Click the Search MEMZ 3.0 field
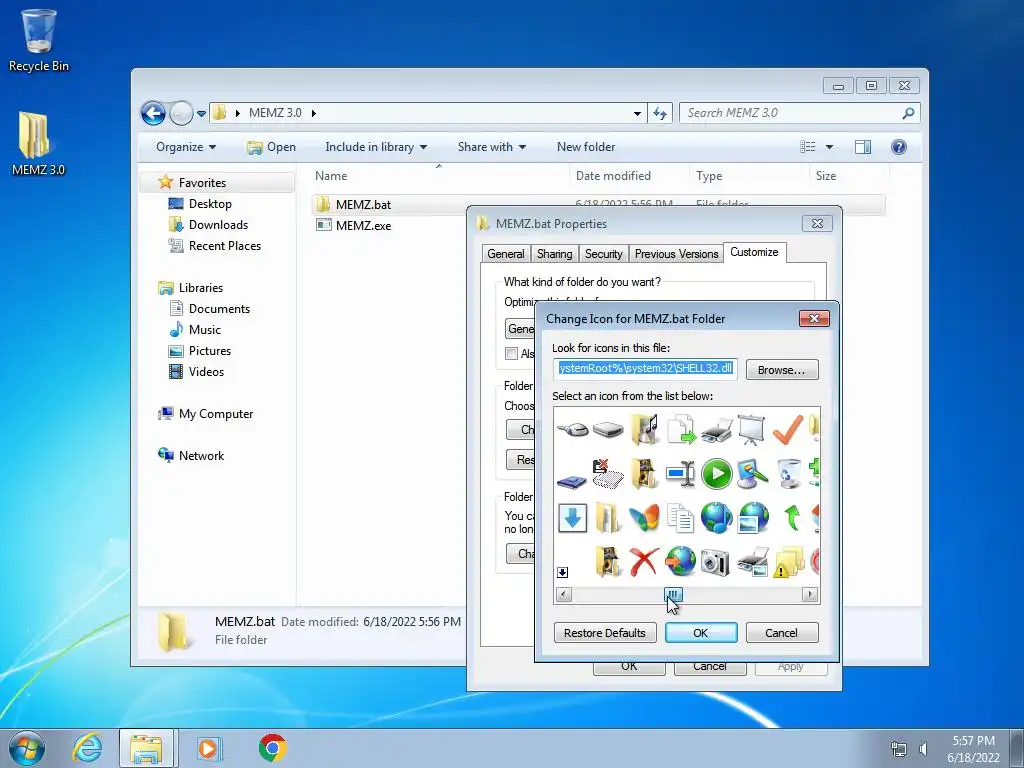Viewport: 1024px width, 768px height. click(x=799, y=113)
